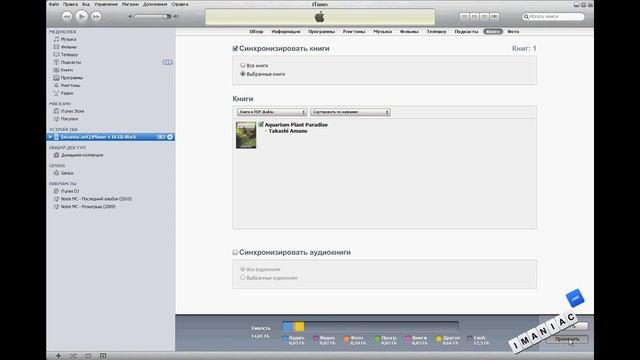Open Genius in the sidebar
Image resolution: width=640 pixels, height=360 pixels.
(x=67, y=173)
